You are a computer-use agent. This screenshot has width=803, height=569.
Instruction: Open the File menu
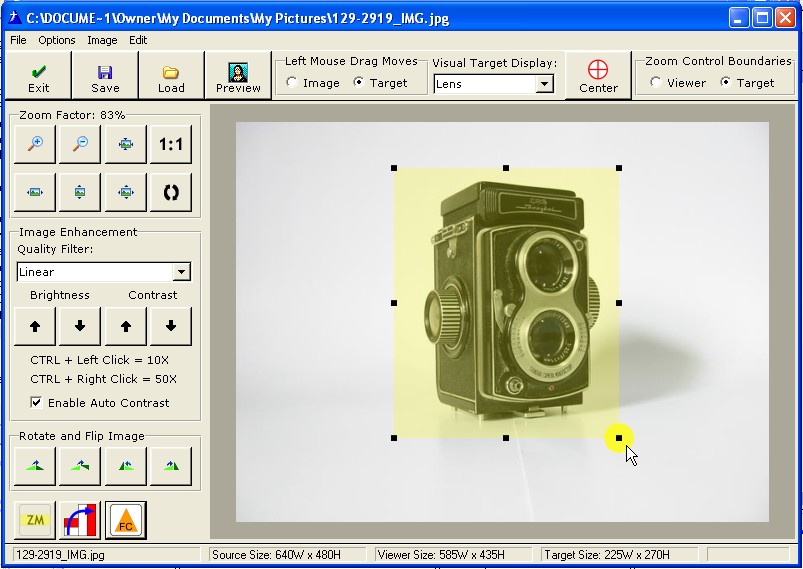click(18, 40)
